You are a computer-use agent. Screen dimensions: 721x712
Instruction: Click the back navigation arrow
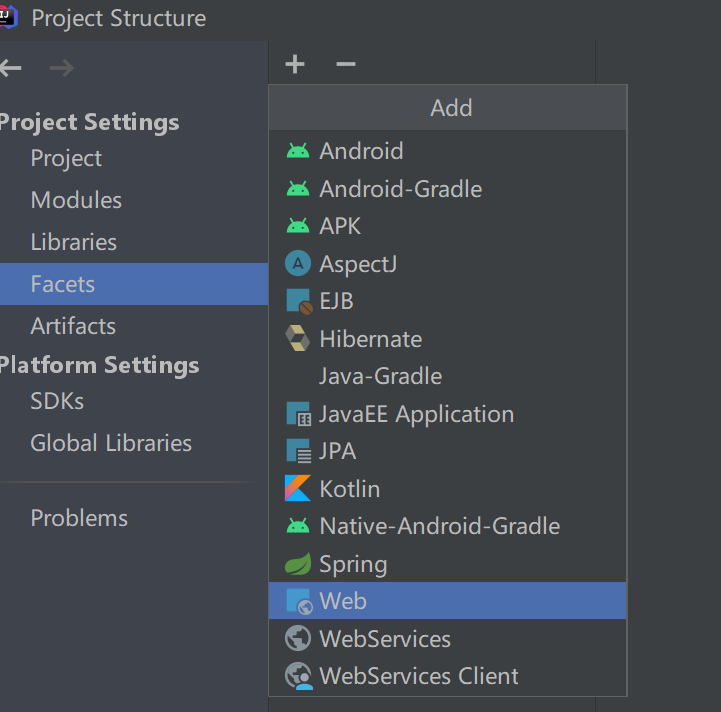click(x=11, y=68)
